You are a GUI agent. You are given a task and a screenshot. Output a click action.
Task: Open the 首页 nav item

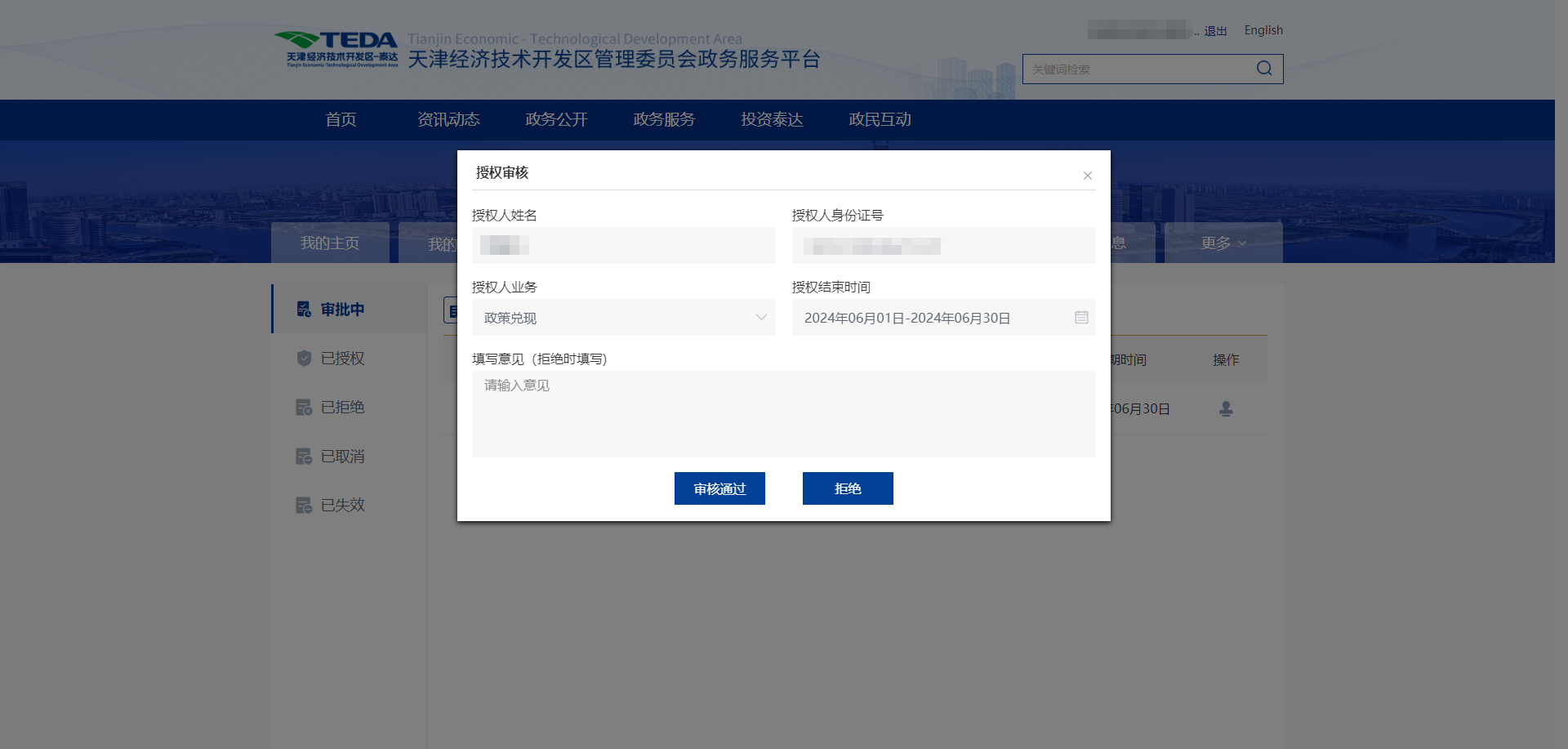point(341,119)
